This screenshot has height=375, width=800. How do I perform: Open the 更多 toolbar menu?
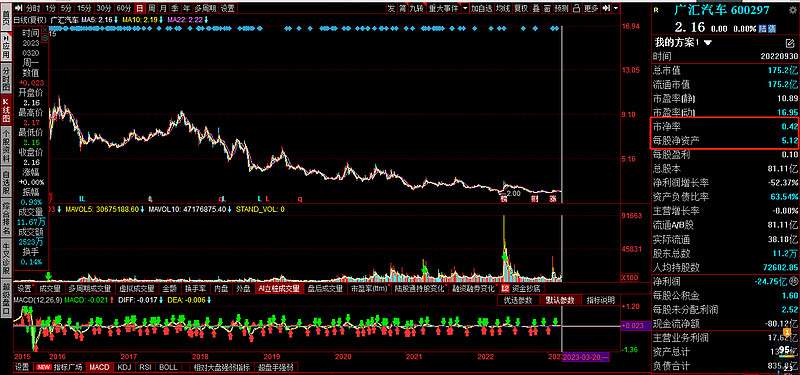591,8
